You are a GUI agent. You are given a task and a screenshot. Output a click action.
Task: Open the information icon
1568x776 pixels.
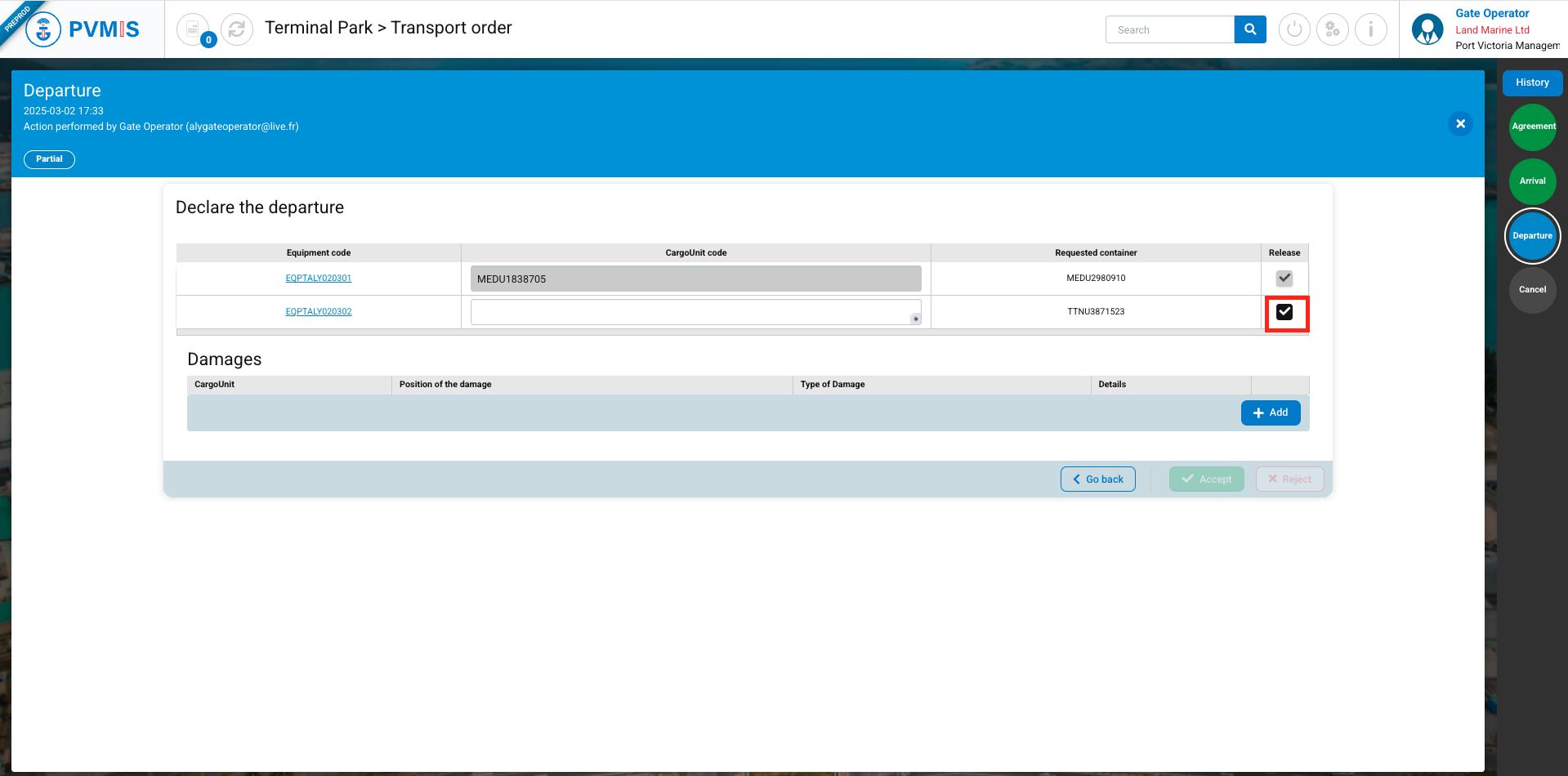point(1370,30)
